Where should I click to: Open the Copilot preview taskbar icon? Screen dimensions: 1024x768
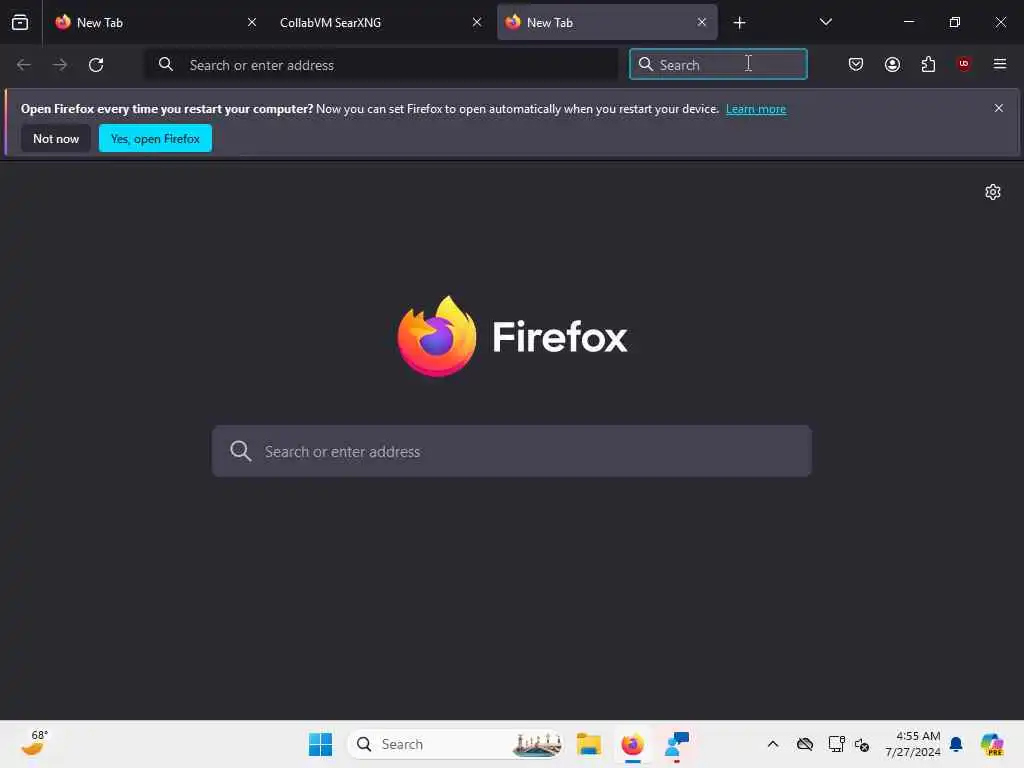[x=992, y=744]
